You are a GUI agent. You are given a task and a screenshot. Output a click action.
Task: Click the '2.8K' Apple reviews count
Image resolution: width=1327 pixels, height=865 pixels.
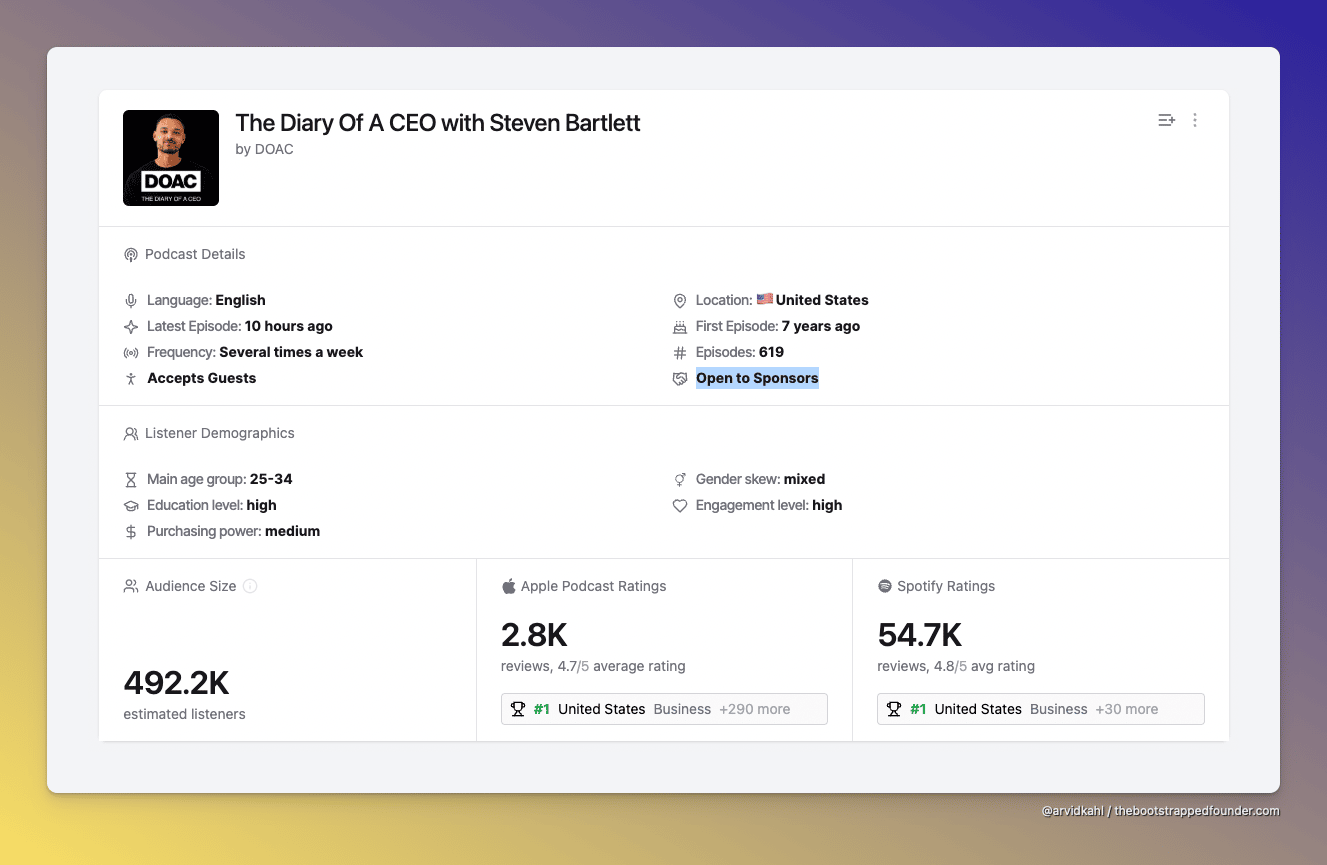click(x=534, y=635)
